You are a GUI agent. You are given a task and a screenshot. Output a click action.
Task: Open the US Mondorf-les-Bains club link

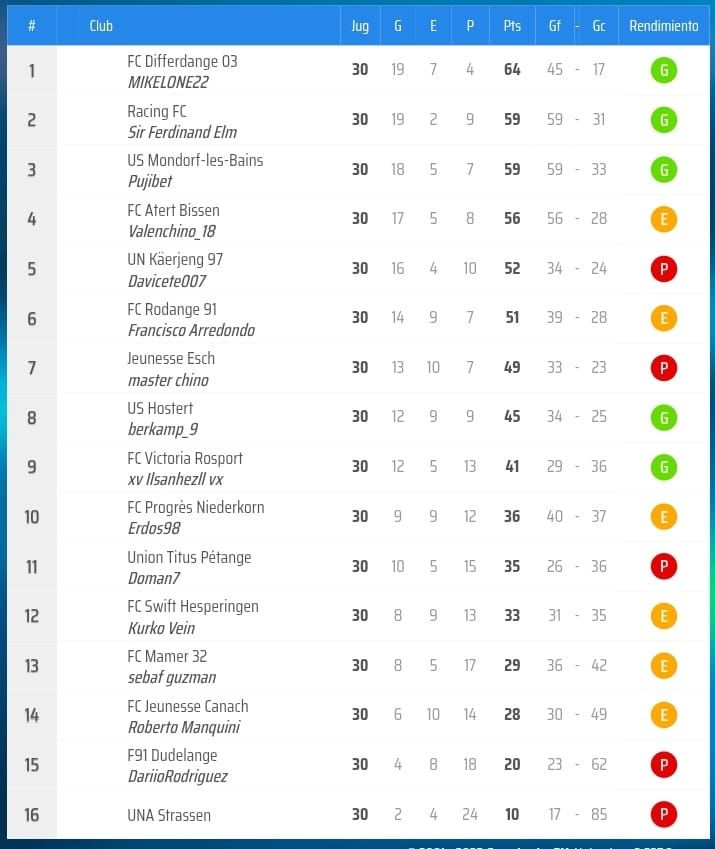tap(195, 160)
